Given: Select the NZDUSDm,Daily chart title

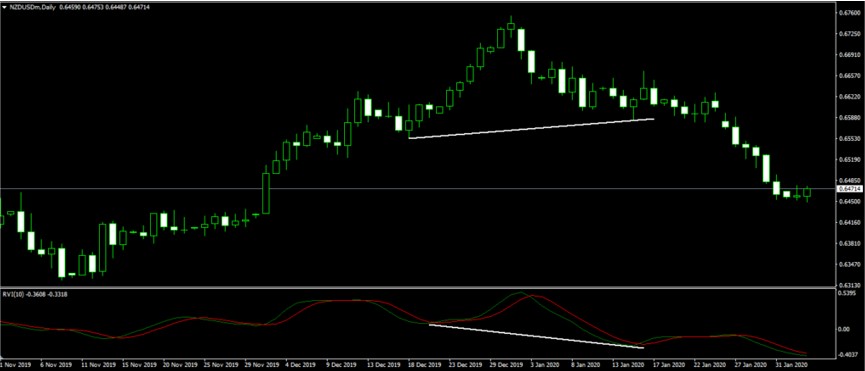Looking at the screenshot, I should 32,8.
